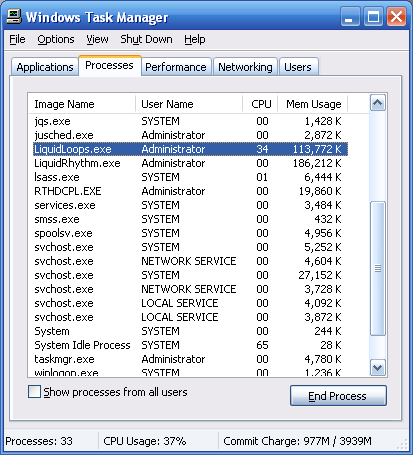Select the lsass.exe process

pyautogui.click(x=191, y=177)
